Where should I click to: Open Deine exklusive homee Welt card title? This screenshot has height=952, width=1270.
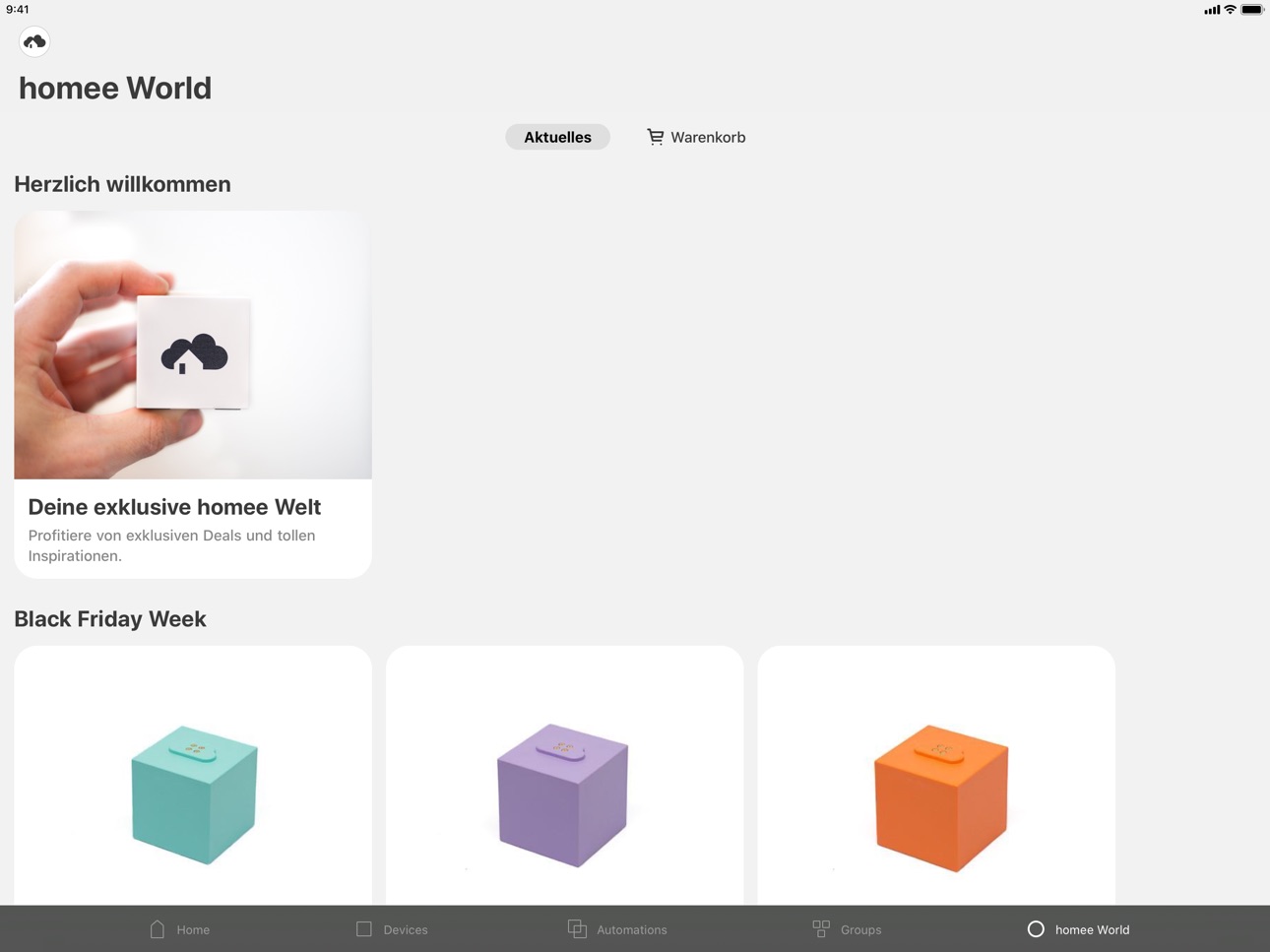(x=174, y=507)
